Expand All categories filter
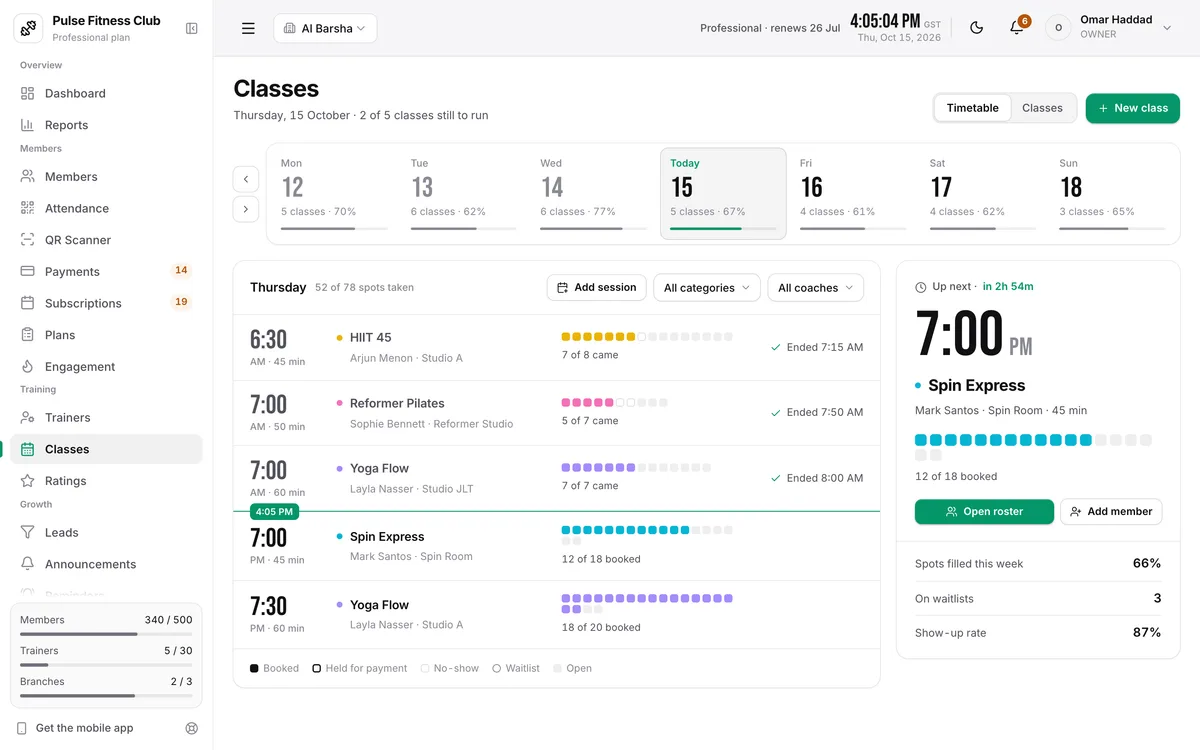Viewport: 1200px width, 750px height. (x=707, y=288)
